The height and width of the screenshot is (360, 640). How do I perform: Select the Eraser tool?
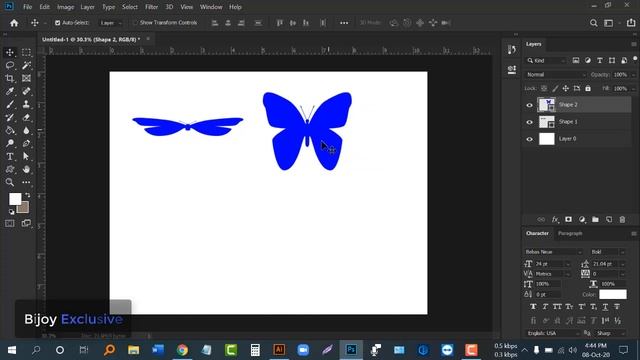pyautogui.click(x=26, y=118)
